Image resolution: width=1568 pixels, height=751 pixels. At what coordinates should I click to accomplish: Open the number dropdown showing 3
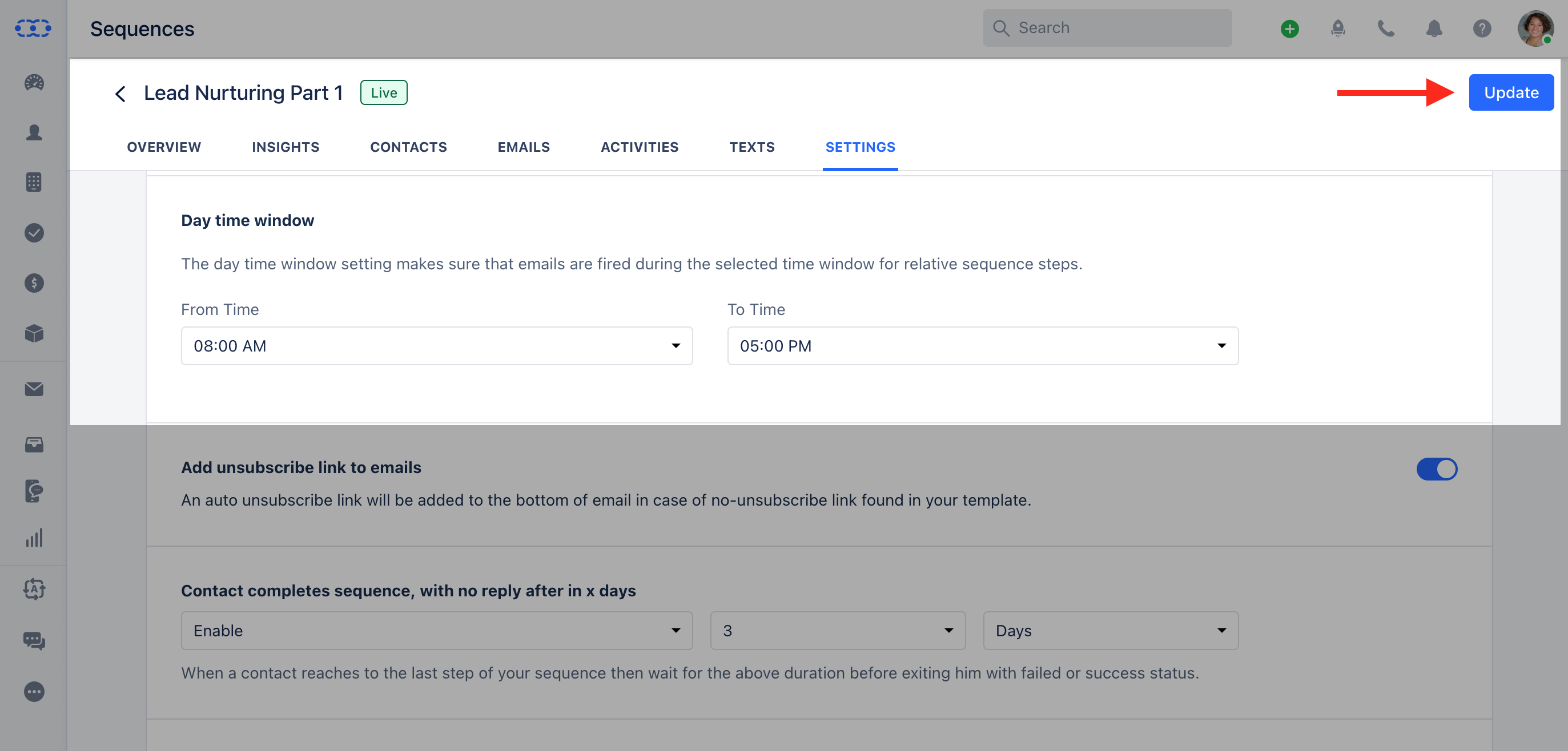838,631
